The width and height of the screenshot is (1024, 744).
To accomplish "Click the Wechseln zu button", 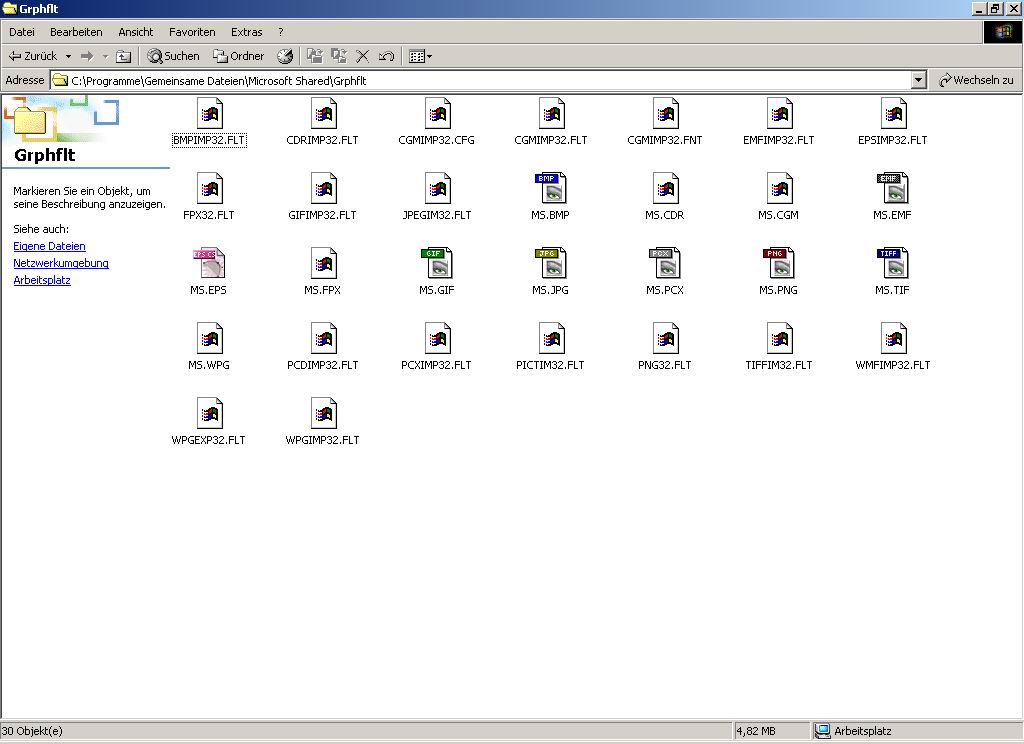I will [976, 80].
